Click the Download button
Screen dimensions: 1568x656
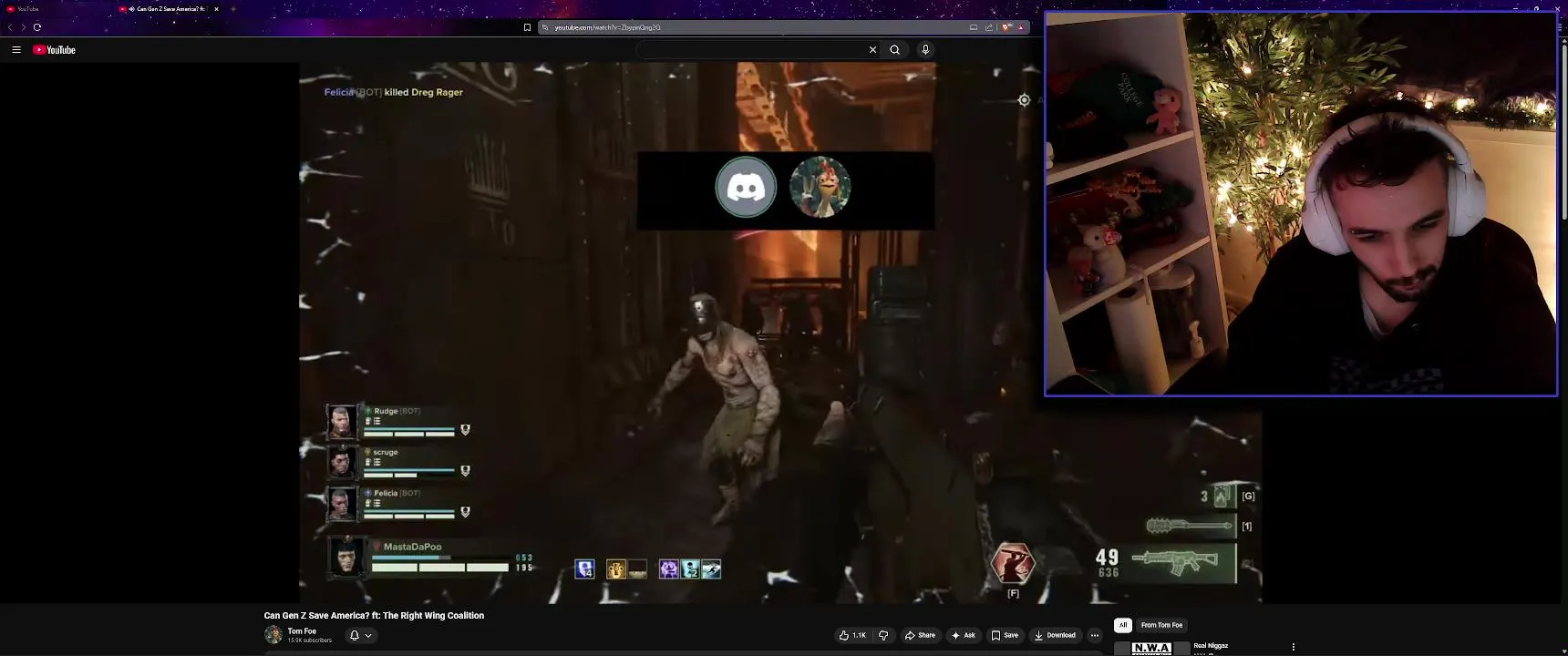[1055, 636]
